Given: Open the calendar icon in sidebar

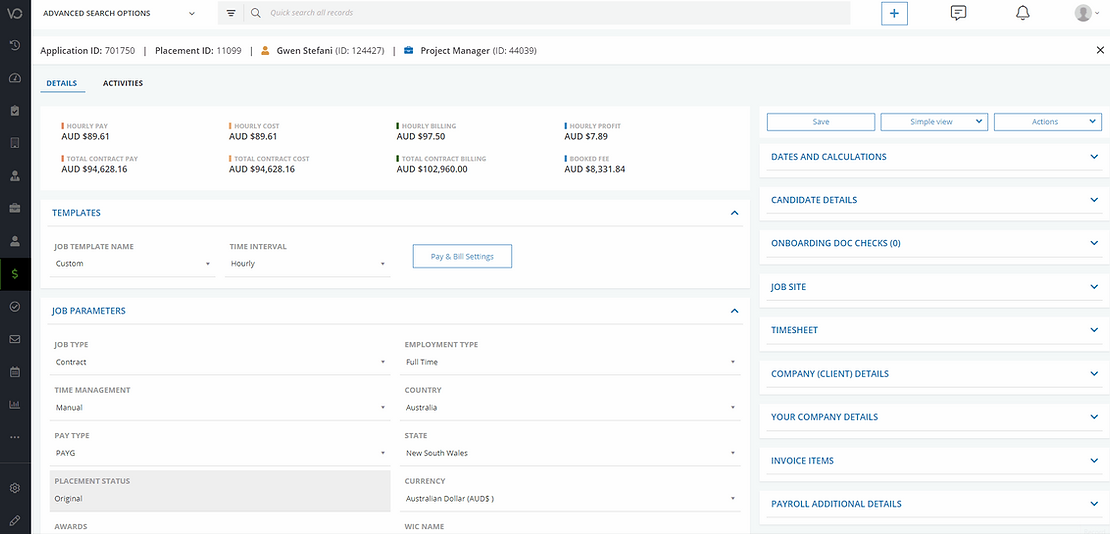Looking at the screenshot, I should coord(15,372).
